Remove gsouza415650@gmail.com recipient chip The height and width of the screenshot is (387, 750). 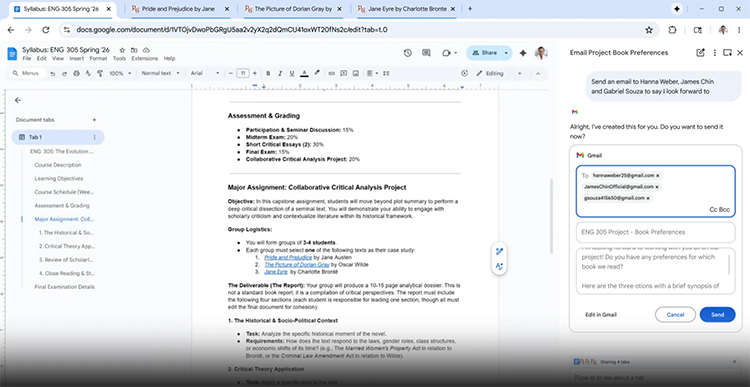pos(648,198)
